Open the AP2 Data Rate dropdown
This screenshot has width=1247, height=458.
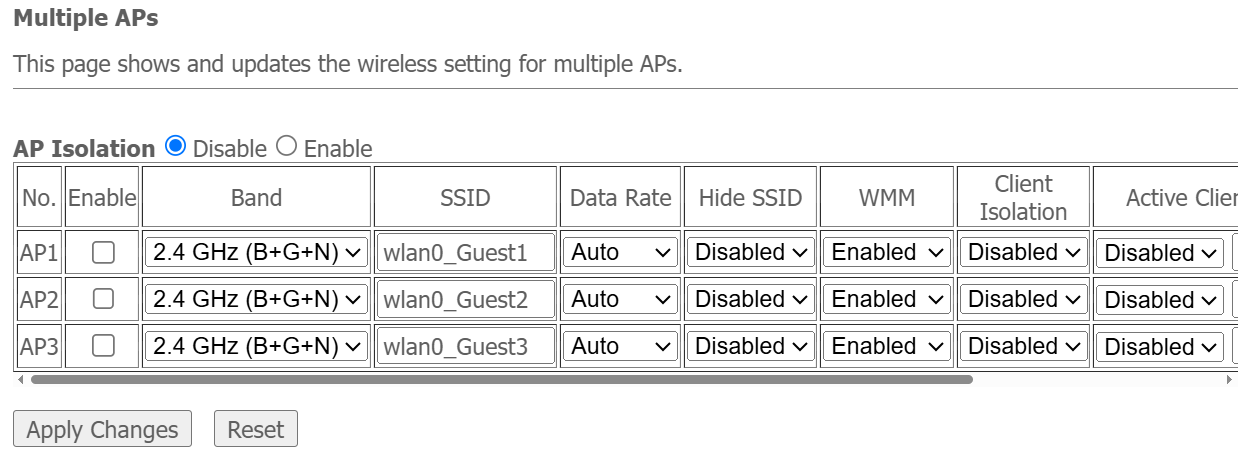tap(620, 299)
